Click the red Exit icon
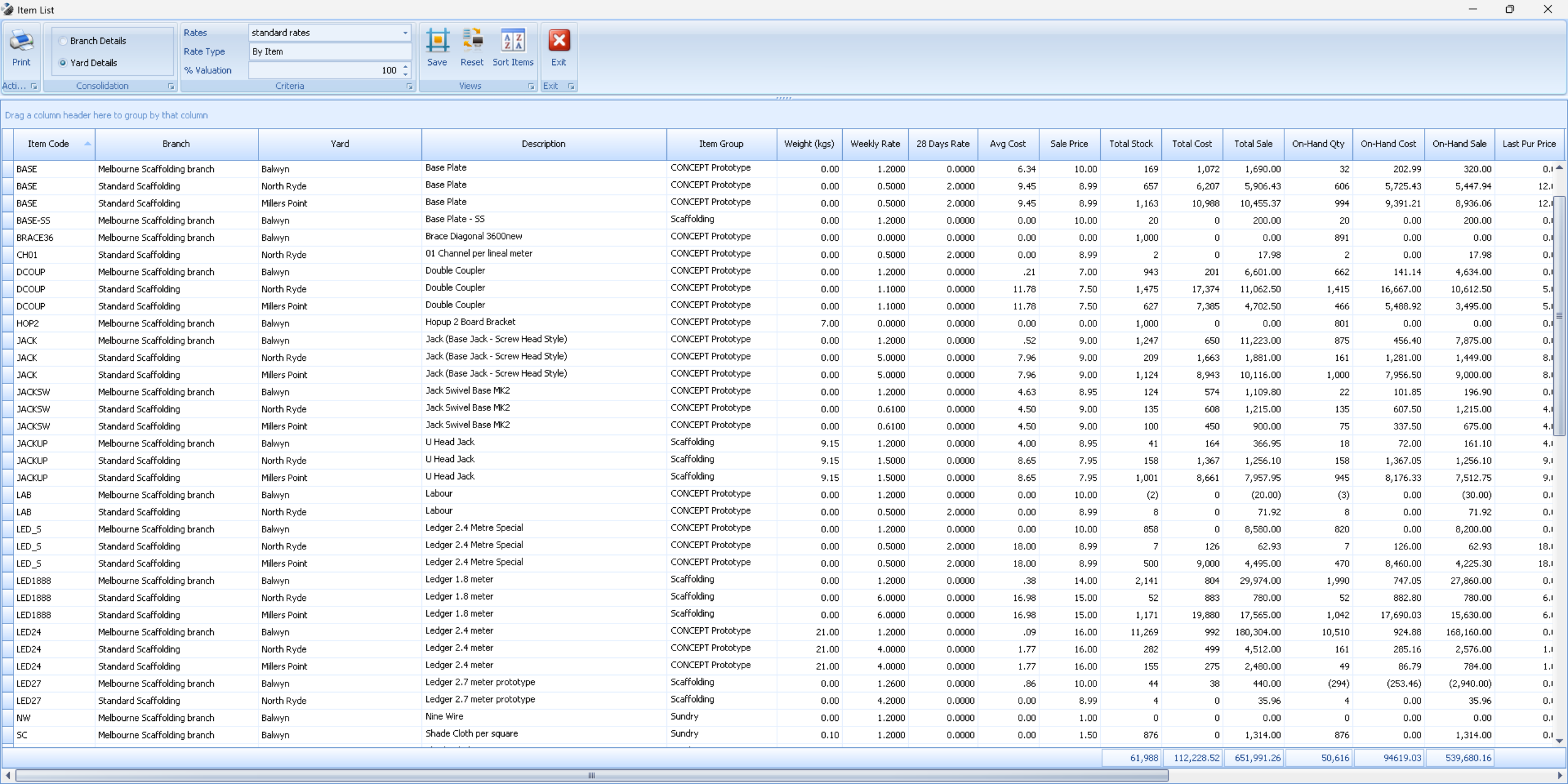The height and width of the screenshot is (784, 1568). coord(559,42)
